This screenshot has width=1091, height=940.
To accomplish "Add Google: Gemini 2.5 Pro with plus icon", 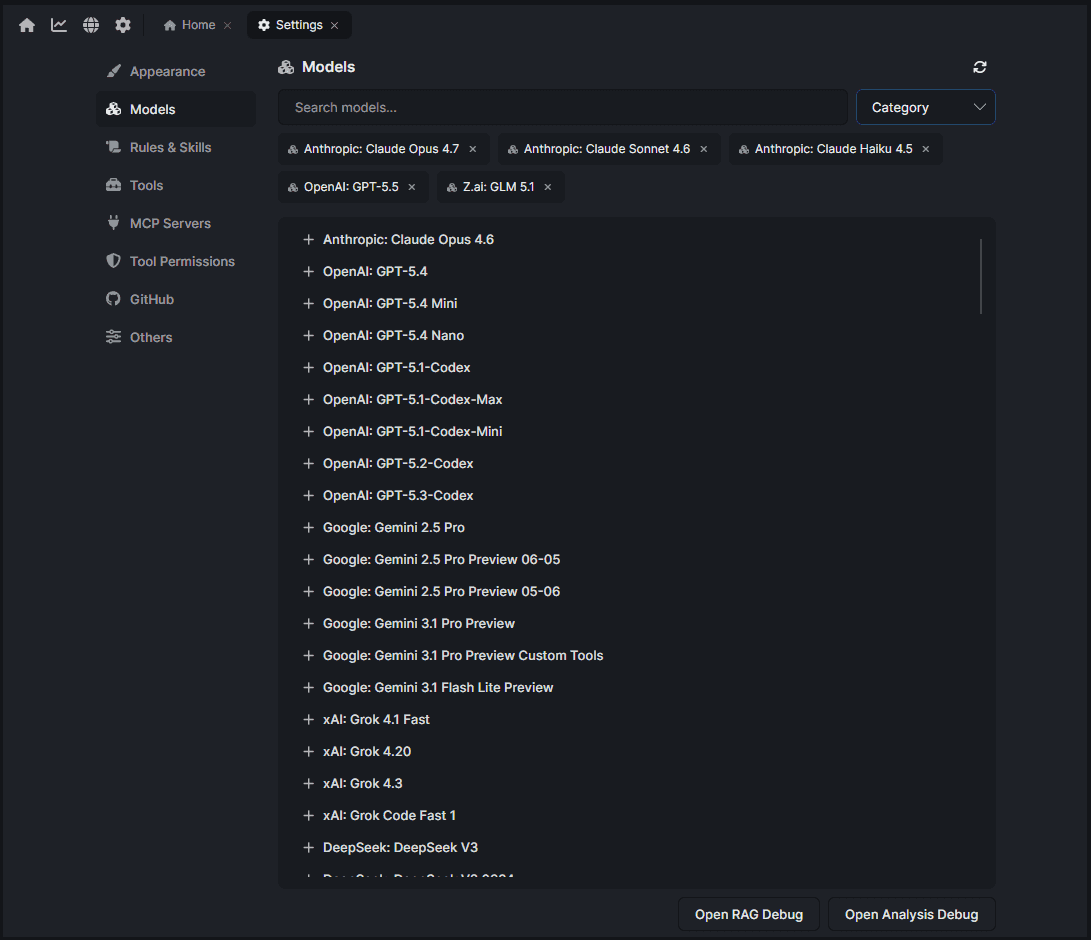I will 309,527.
